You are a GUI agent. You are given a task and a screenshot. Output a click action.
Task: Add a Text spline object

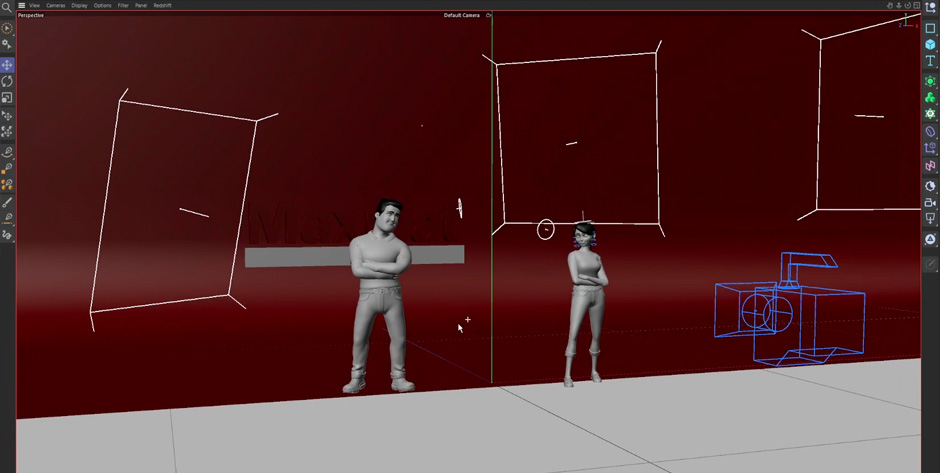[x=930, y=62]
